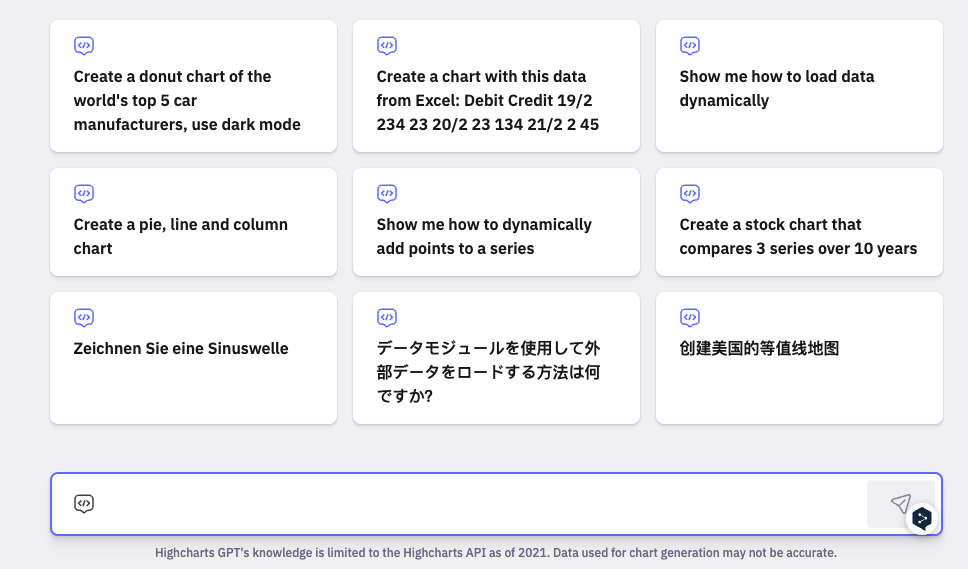Click the code icon on donut chart card

coord(84,45)
